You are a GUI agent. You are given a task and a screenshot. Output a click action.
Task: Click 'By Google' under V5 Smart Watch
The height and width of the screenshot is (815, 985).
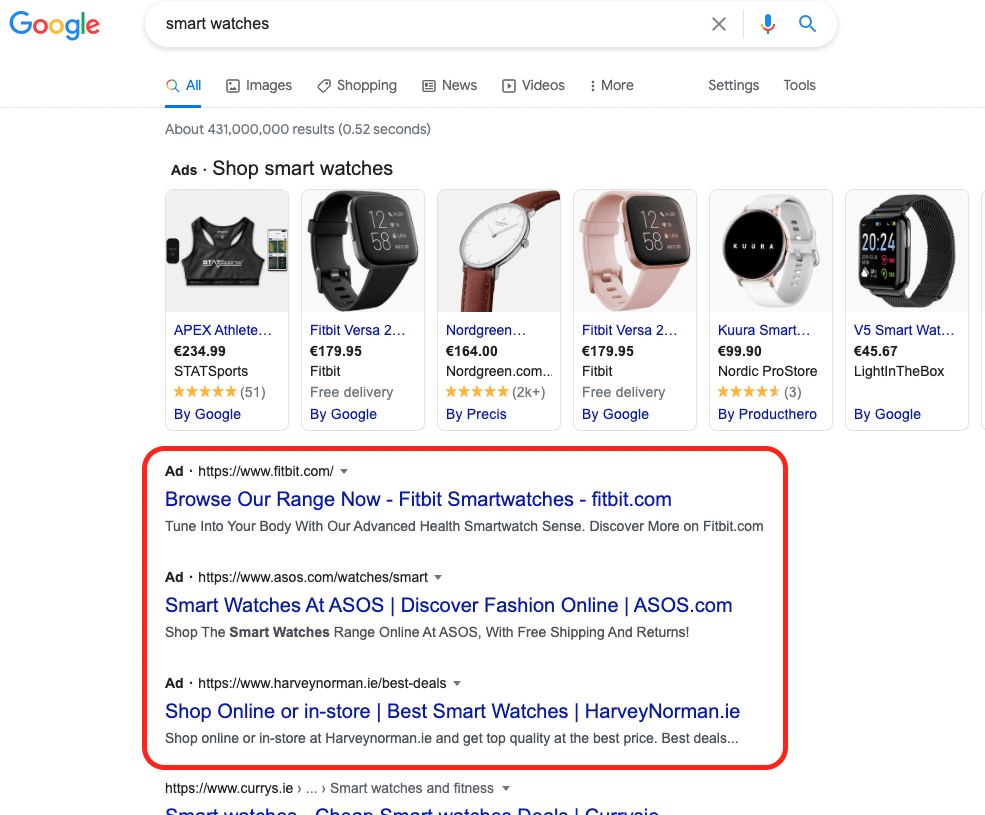[887, 414]
